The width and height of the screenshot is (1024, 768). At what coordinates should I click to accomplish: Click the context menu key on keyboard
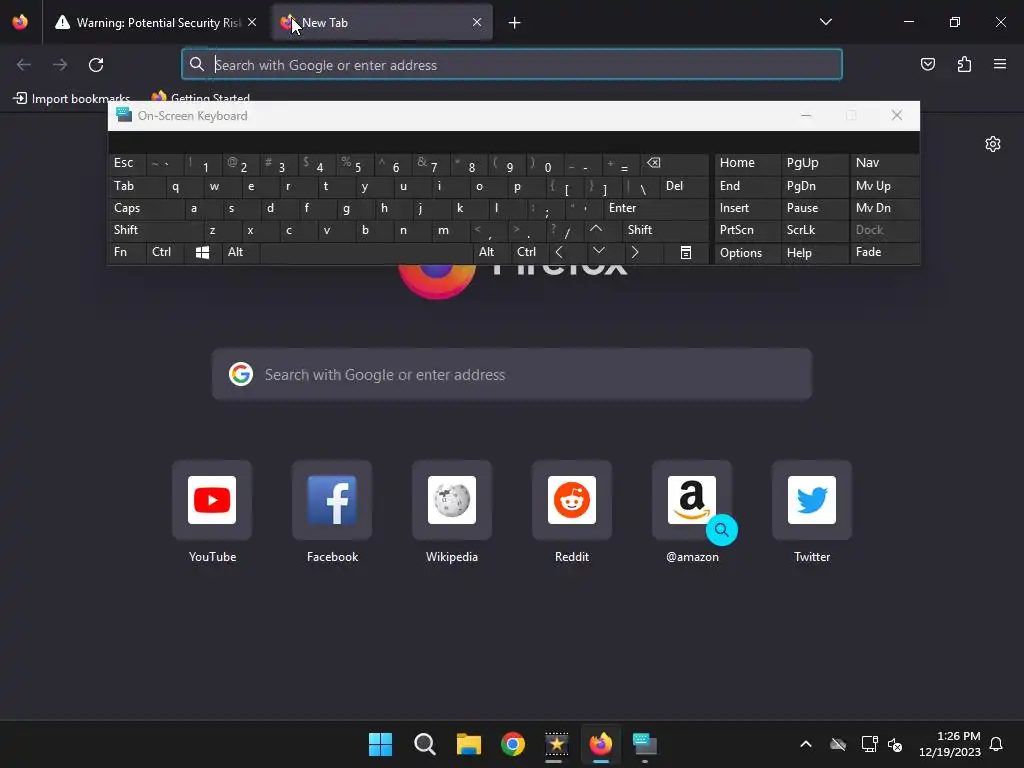685,253
